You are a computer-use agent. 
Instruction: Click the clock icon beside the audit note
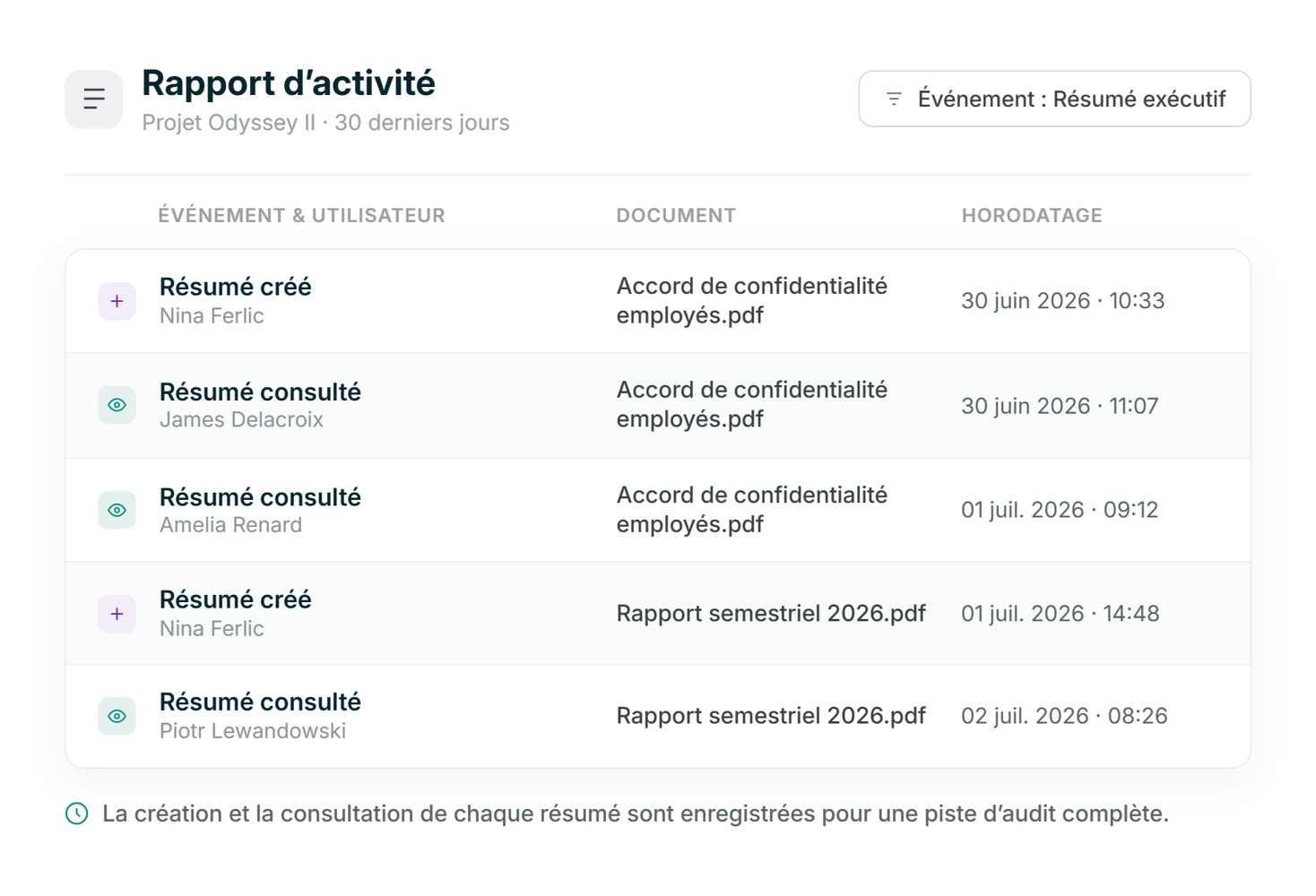pos(77,814)
